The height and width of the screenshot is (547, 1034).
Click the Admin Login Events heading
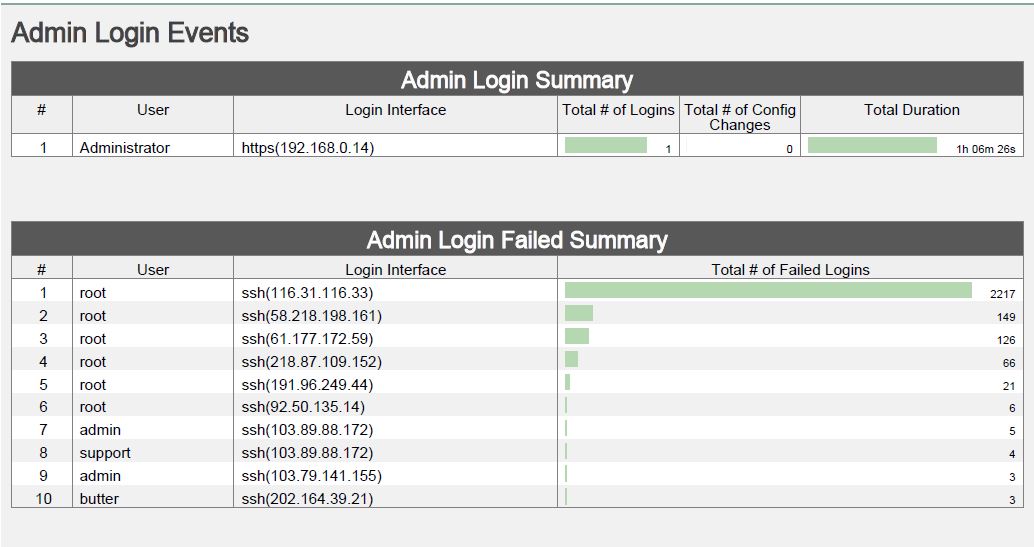click(x=130, y=33)
